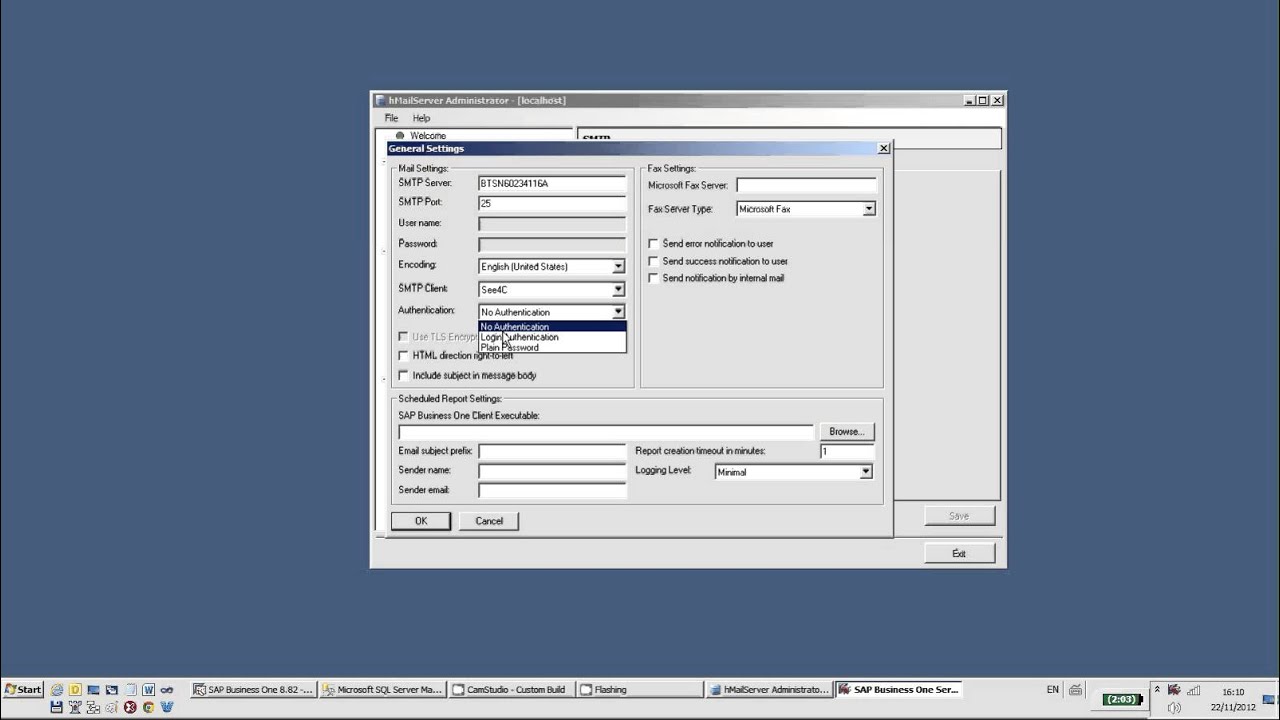Launch Chrome from quick launch bar
1280x720 pixels.
point(148,707)
